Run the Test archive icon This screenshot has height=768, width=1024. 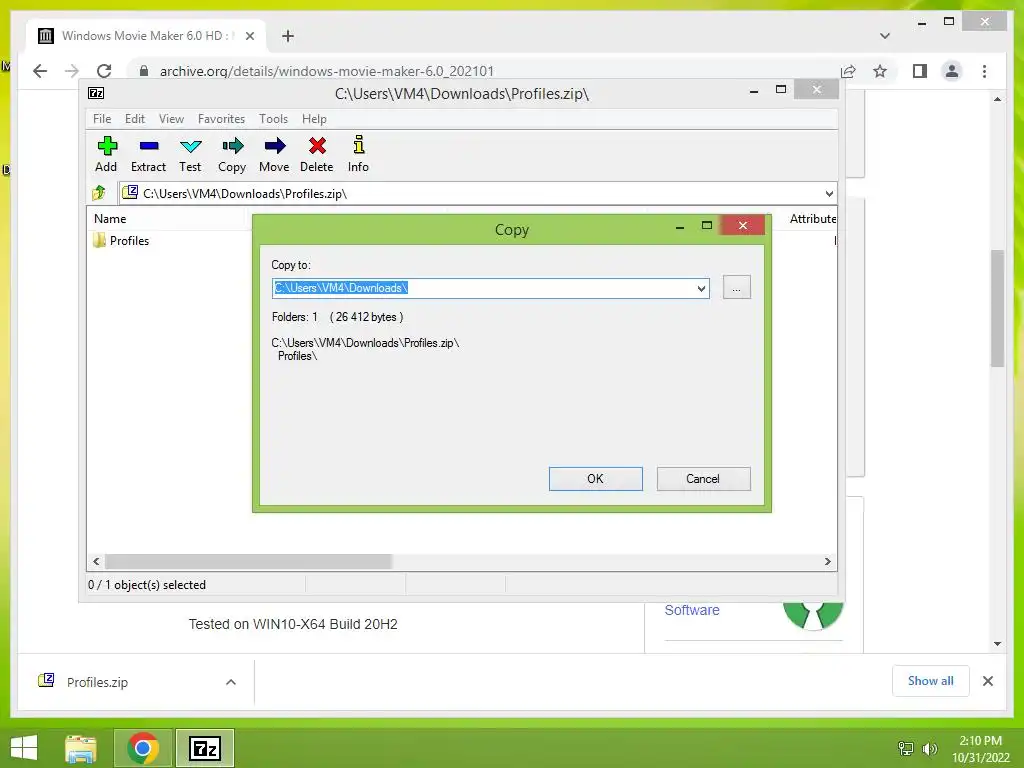[191, 146]
